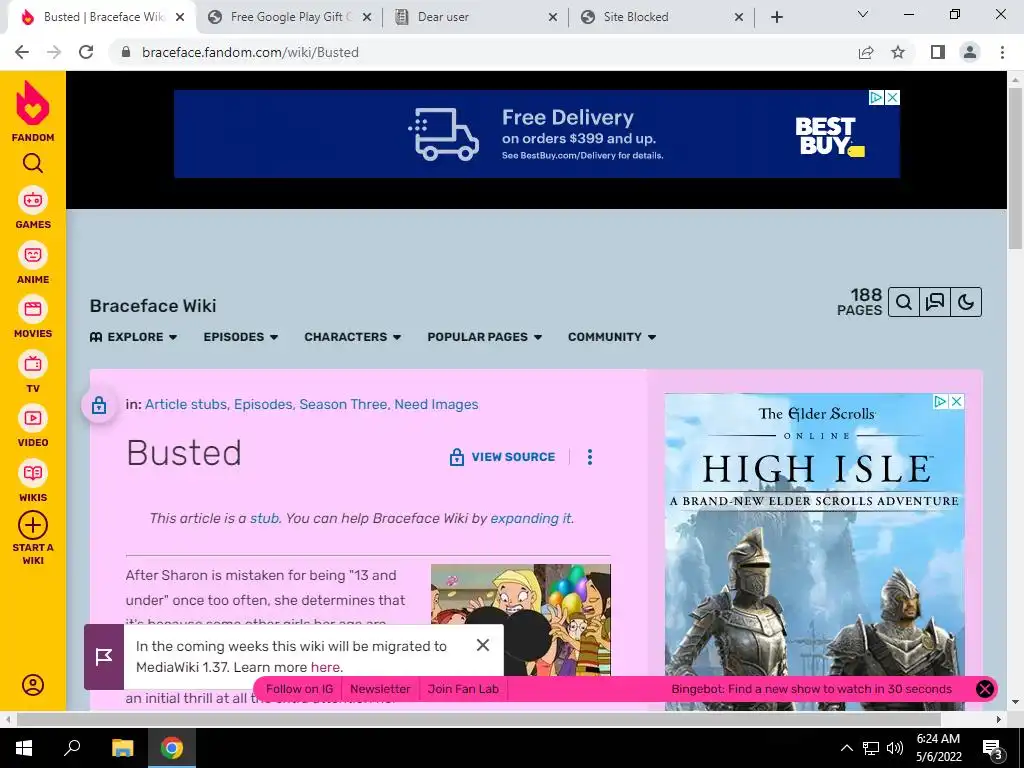Open the tab search chevron
This screenshot has width=1024, height=768.
pos(863,14)
